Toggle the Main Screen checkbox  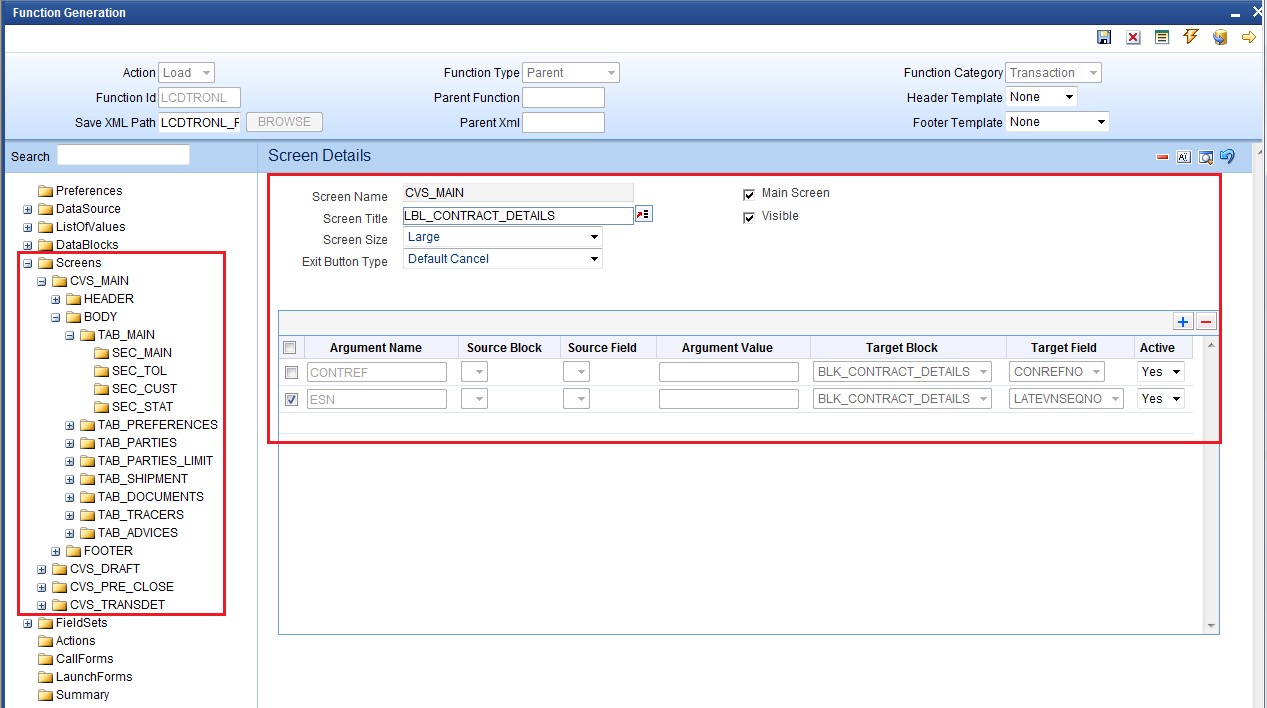click(x=749, y=194)
